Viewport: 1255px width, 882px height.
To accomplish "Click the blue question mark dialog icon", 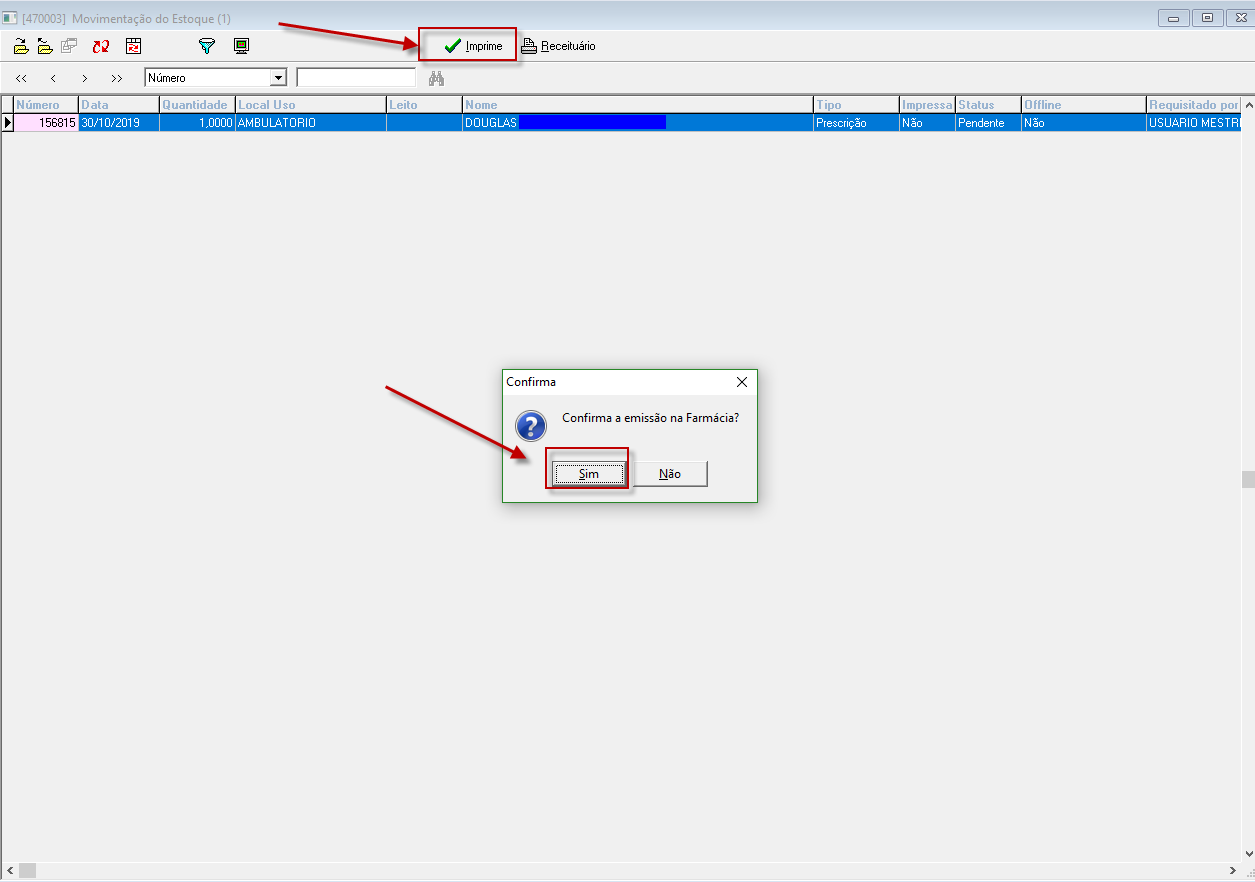I will (x=531, y=426).
